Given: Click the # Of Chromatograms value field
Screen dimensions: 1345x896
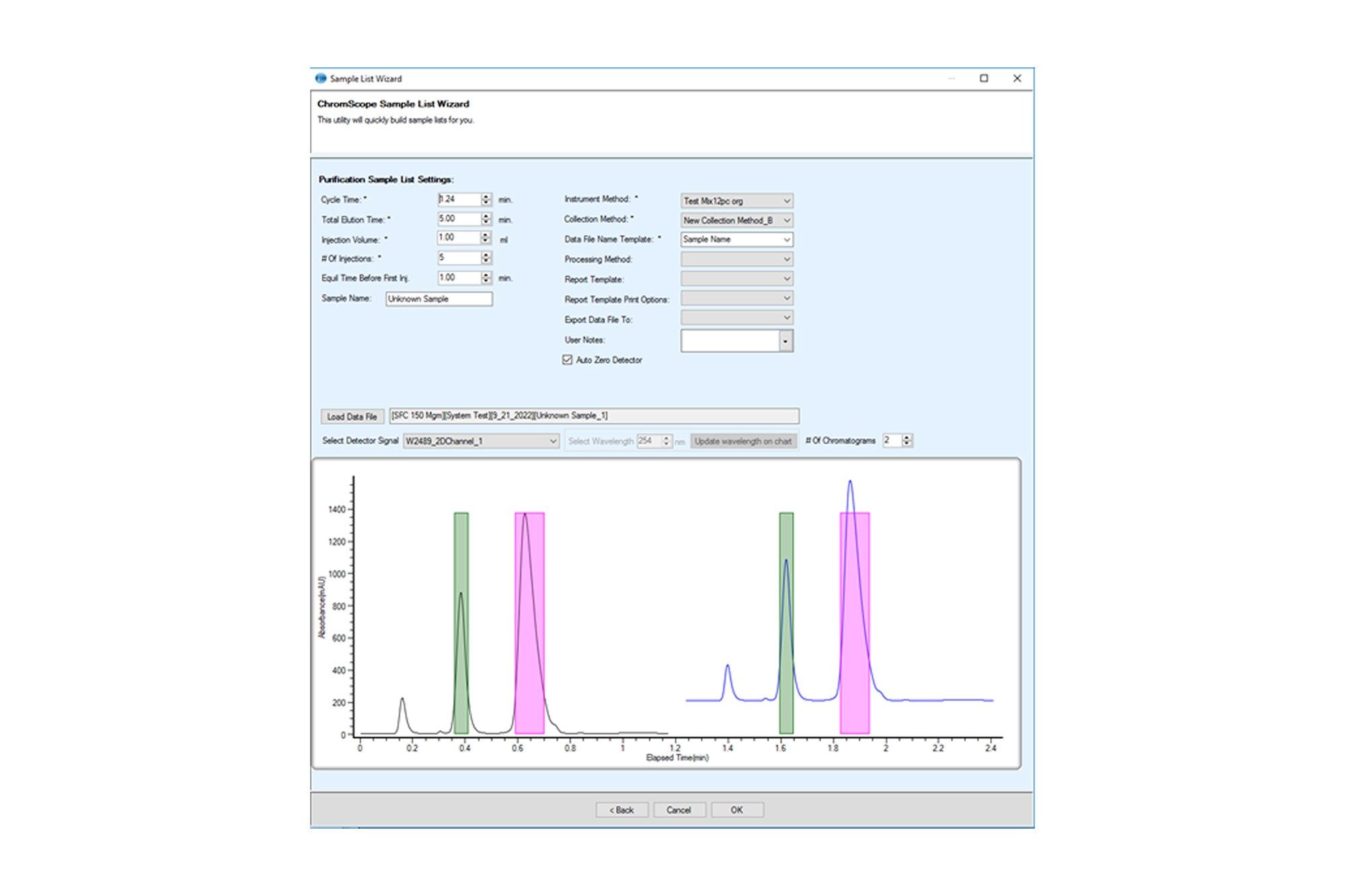Looking at the screenshot, I should pos(892,440).
